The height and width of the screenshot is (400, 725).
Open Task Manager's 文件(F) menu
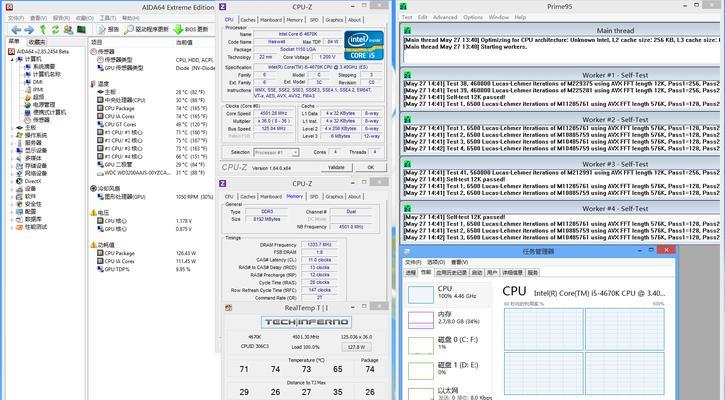coord(413,262)
